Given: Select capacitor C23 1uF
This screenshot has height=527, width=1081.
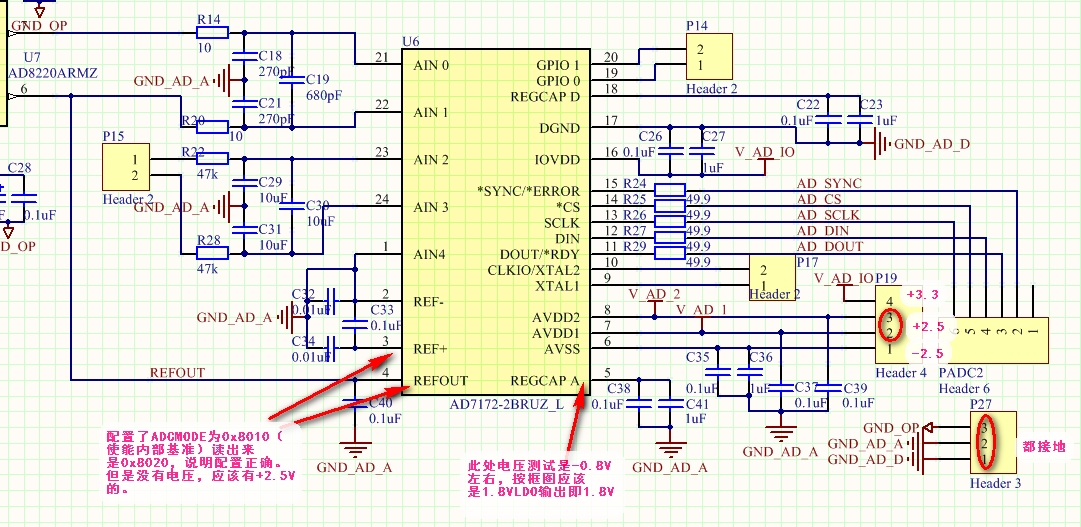Looking at the screenshot, I should pos(859,119).
